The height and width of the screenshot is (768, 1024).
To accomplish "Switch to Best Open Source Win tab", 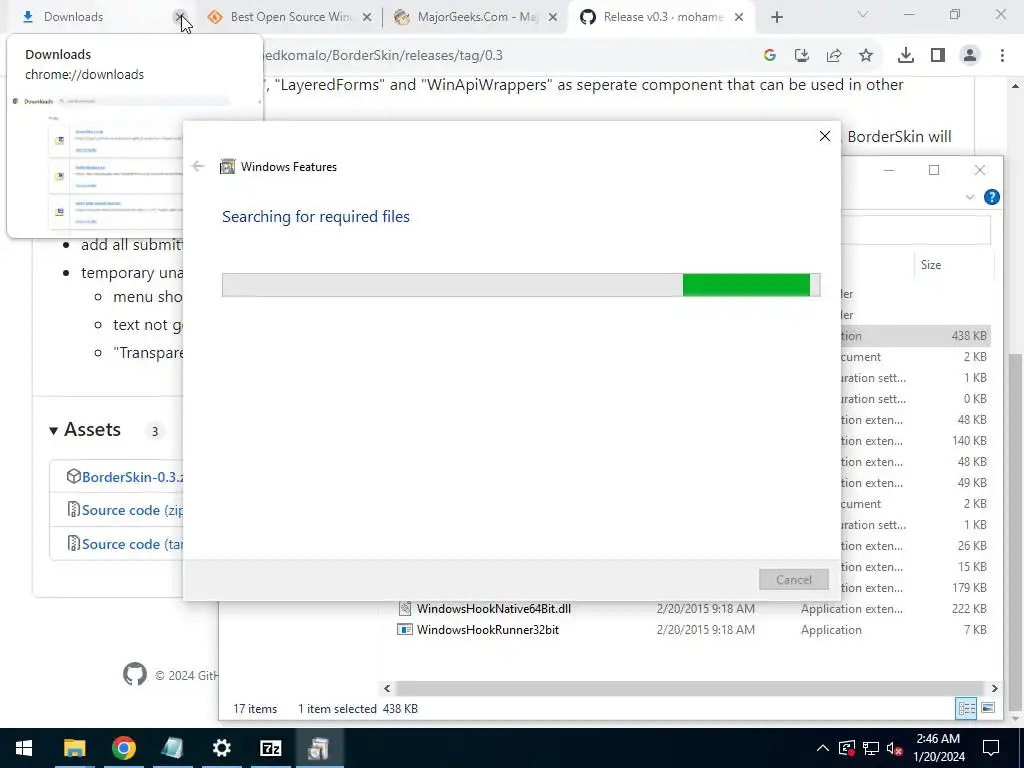I will [x=291, y=18].
